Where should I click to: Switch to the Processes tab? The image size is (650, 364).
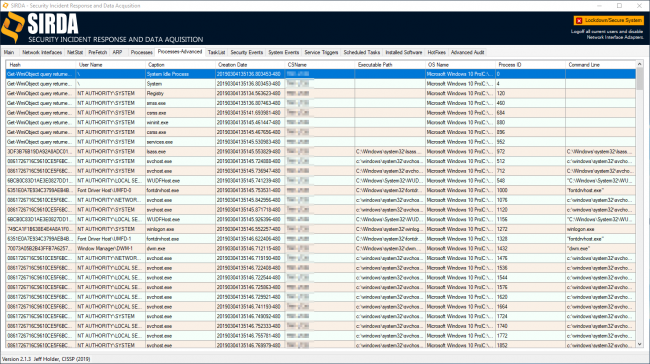click(141, 52)
